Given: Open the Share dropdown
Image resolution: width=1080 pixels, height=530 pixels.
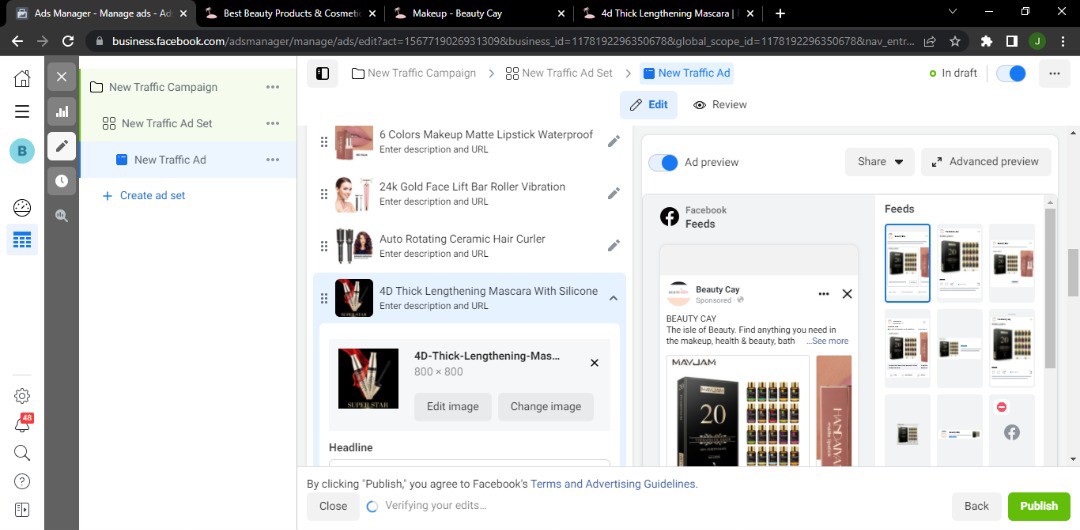Looking at the screenshot, I should pyautogui.click(x=880, y=162).
